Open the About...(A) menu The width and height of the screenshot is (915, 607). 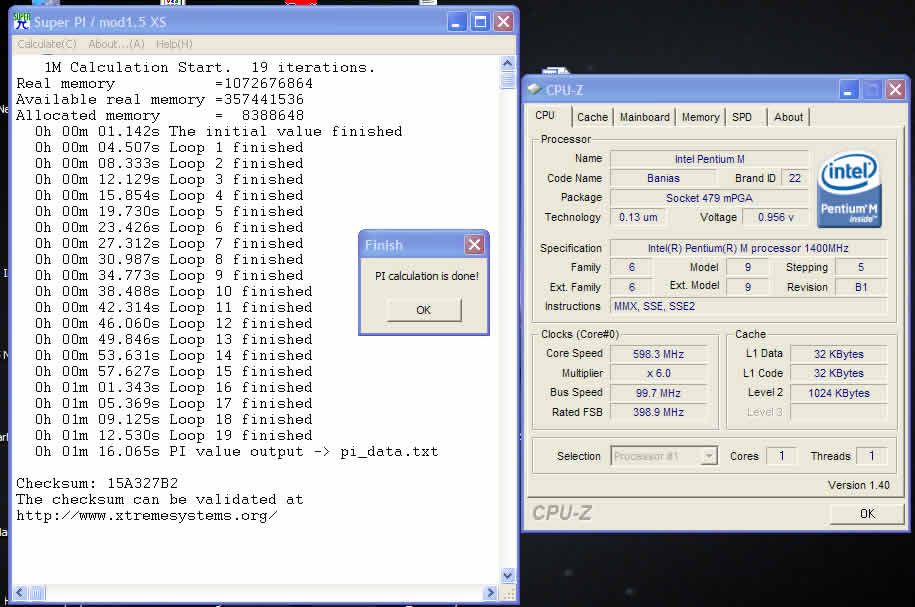(116, 44)
